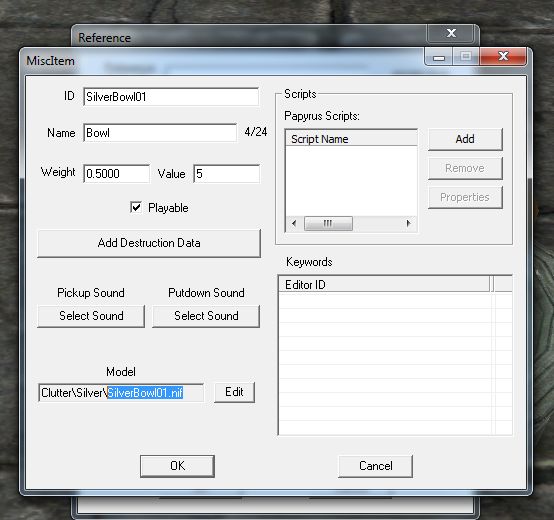Click the Name field containing Bowl
The height and width of the screenshot is (520, 554).
pyautogui.click(x=160, y=133)
